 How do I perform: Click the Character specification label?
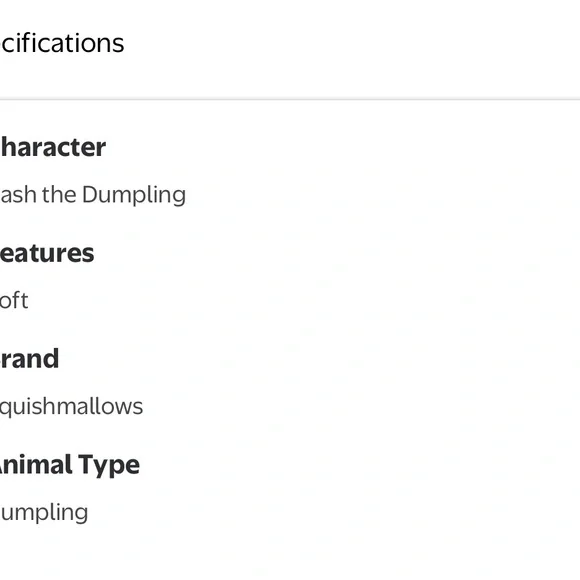tap(53, 147)
